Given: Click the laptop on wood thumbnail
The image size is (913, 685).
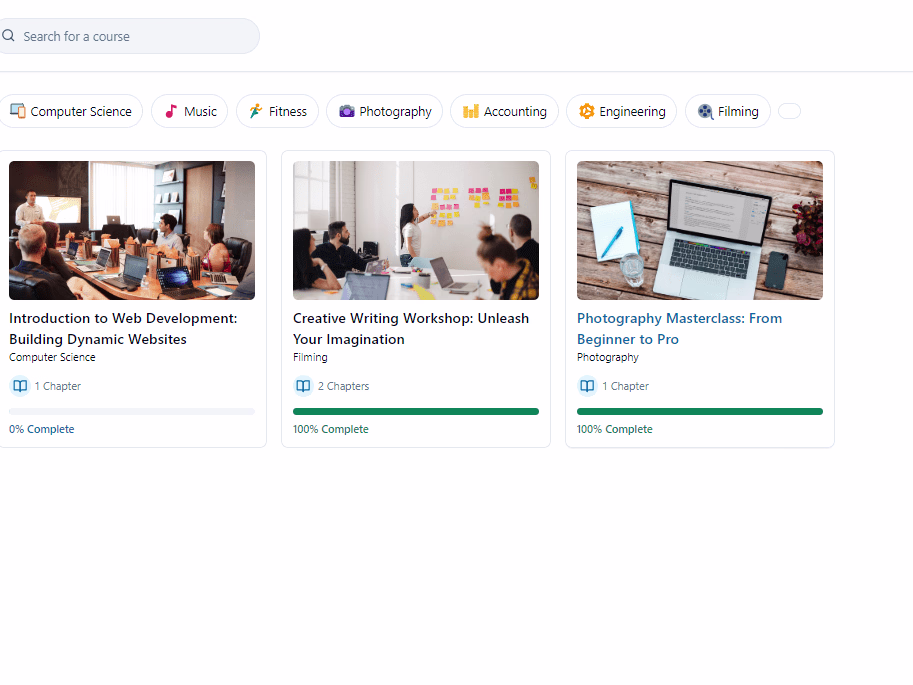Looking at the screenshot, I should click(x=700, y=230).
